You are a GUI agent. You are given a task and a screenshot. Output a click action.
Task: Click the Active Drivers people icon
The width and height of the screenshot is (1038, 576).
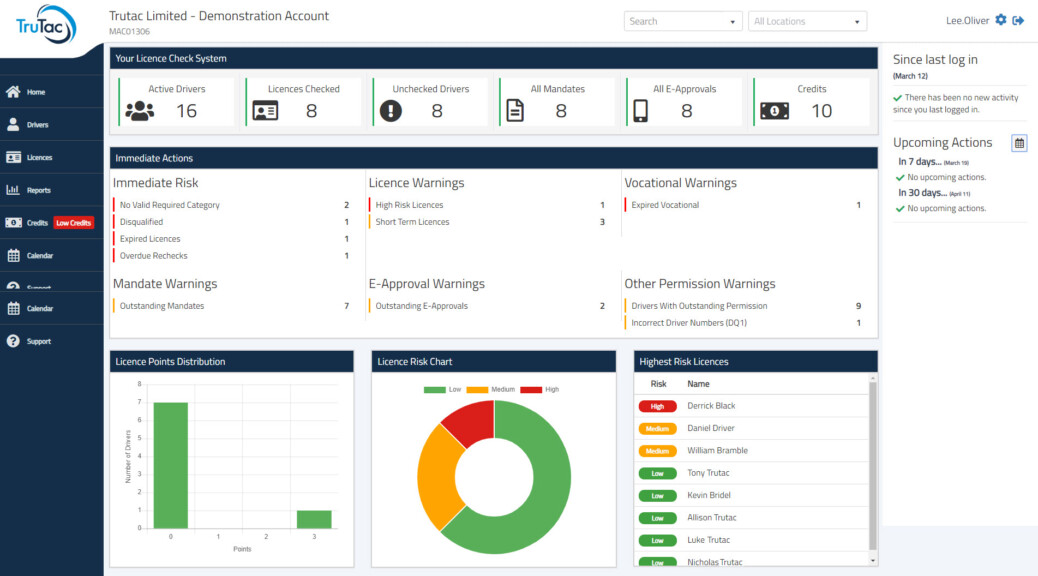[x=140, y=111]
